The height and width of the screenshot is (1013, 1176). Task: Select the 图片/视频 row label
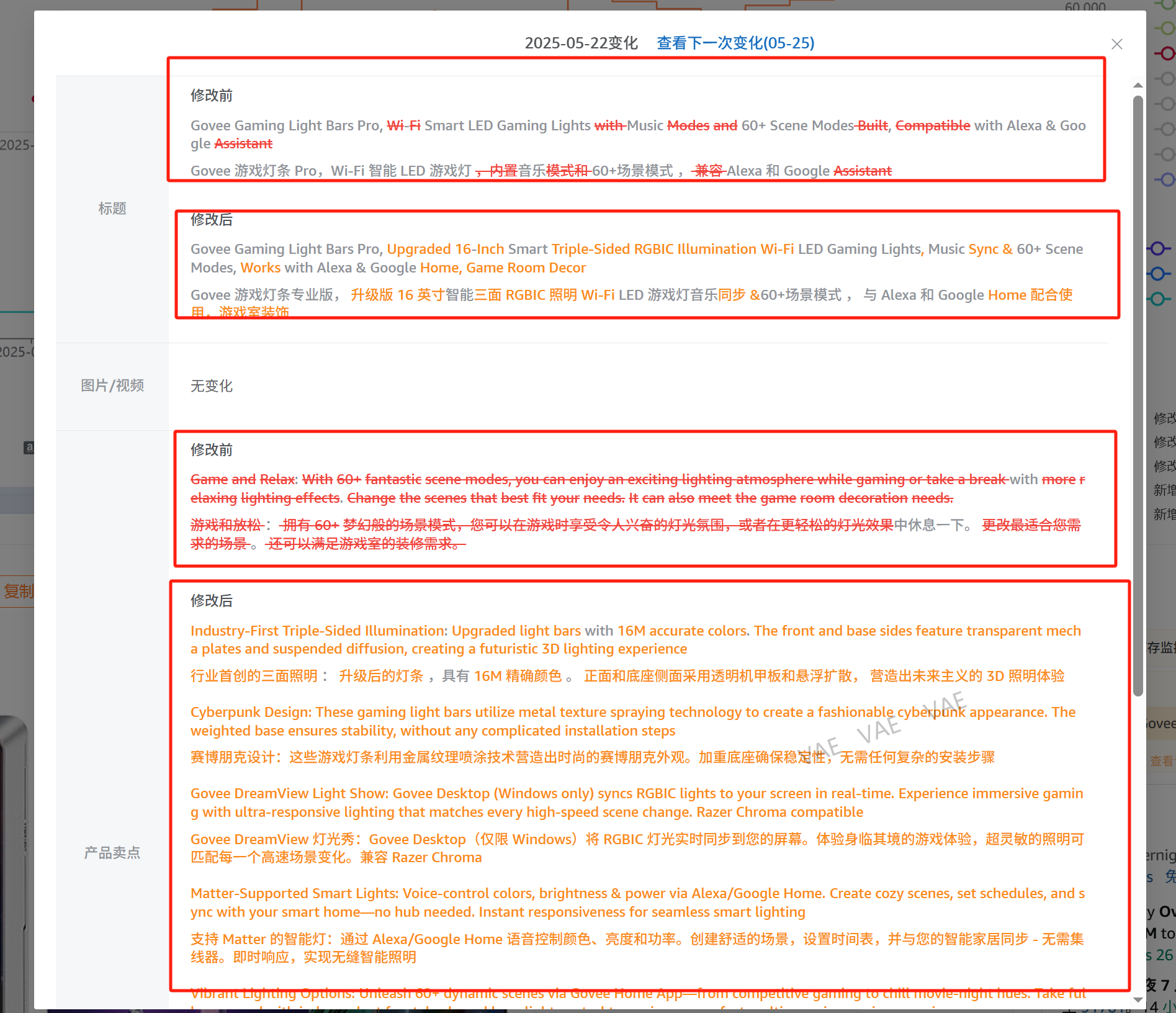[112, 385]
